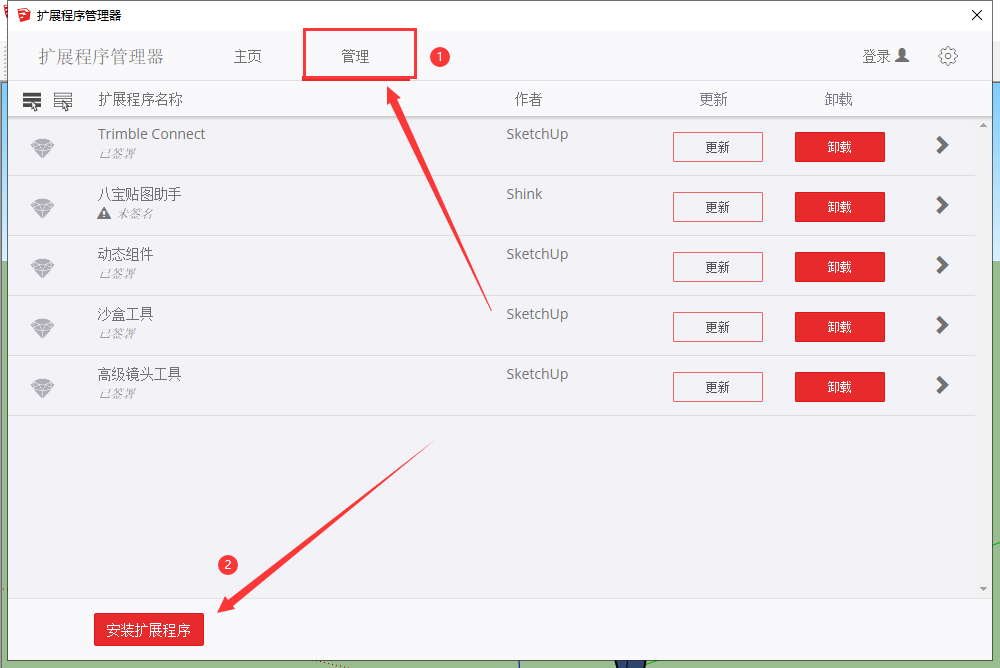Click 已签署 label under Trimble Connect
Image resolution: width=1000 pixels, height=668 pixels.
117,154
